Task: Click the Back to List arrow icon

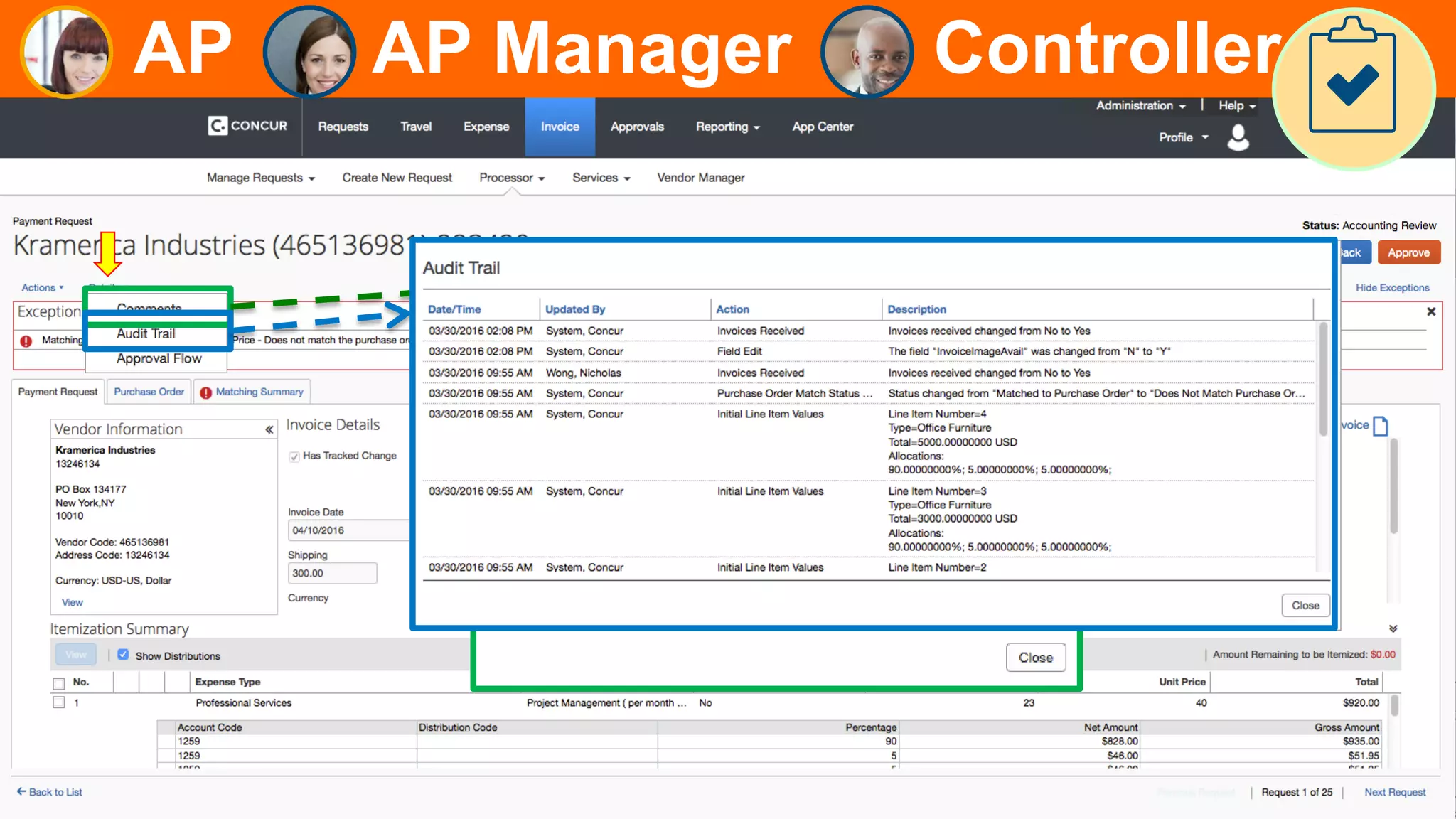Action: click(21, 791)
